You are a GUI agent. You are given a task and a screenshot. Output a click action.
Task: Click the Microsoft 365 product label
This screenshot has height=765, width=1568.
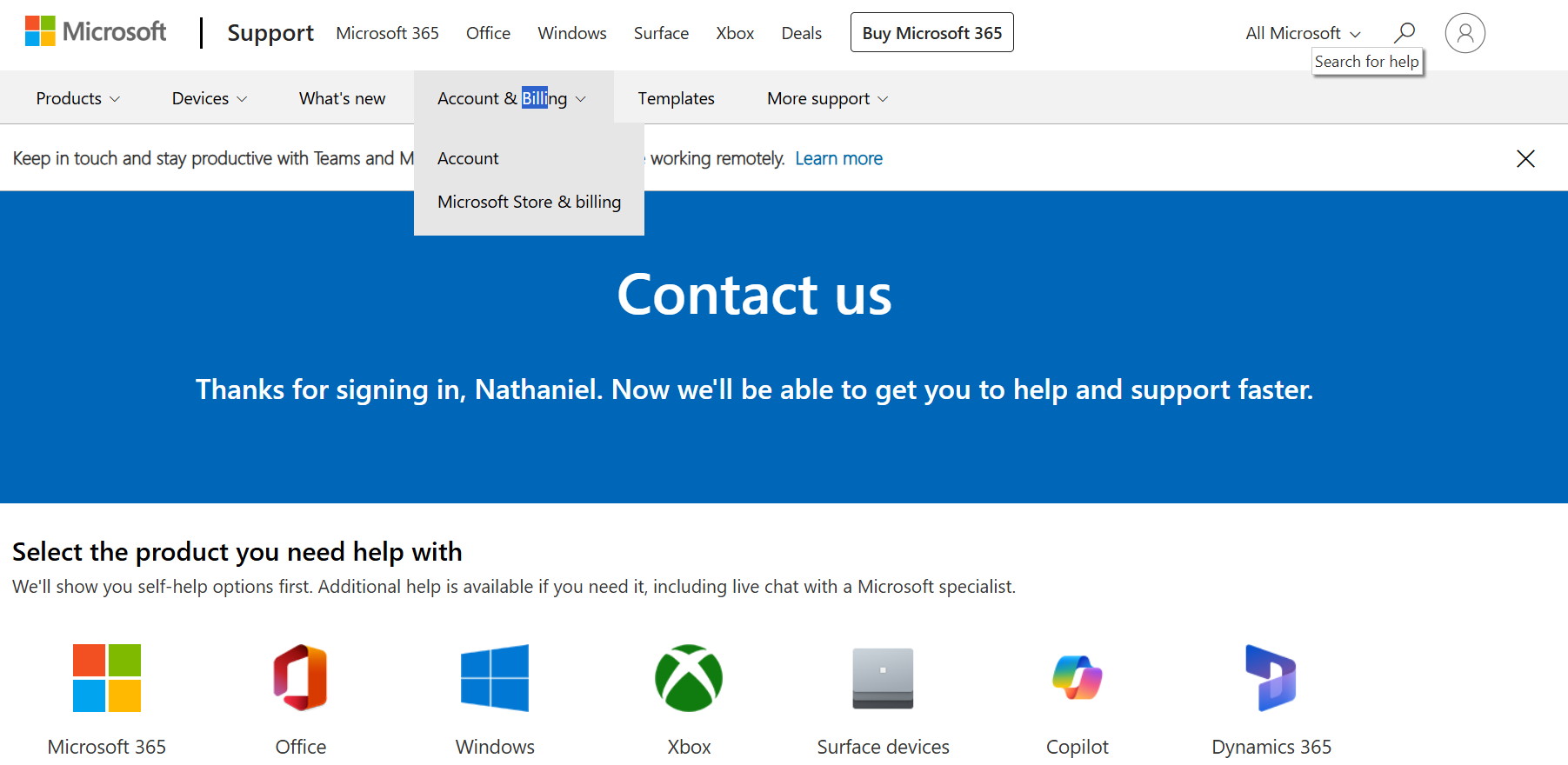107,747
